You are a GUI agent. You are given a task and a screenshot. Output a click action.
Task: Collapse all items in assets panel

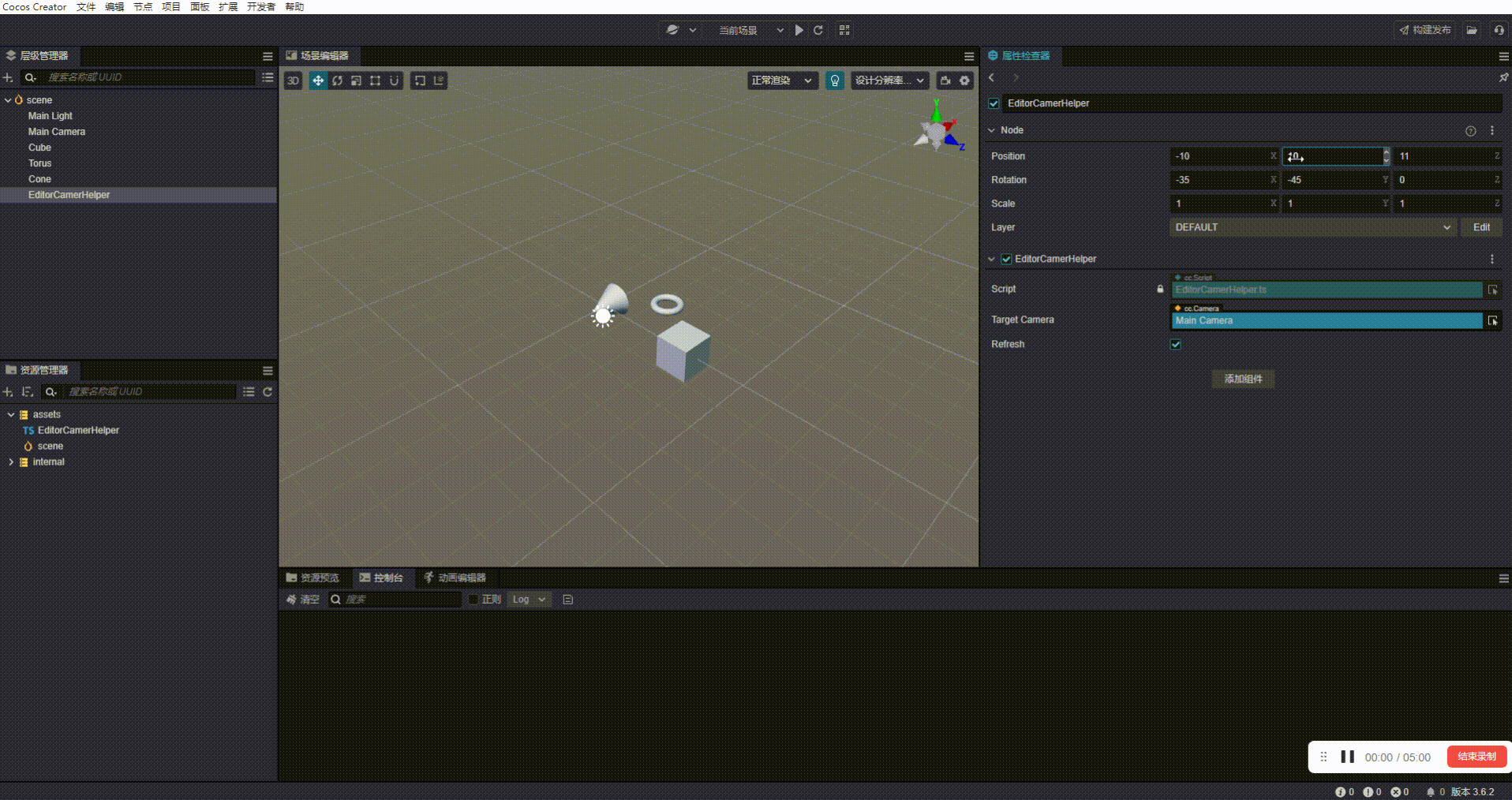(x=249, y=391)
